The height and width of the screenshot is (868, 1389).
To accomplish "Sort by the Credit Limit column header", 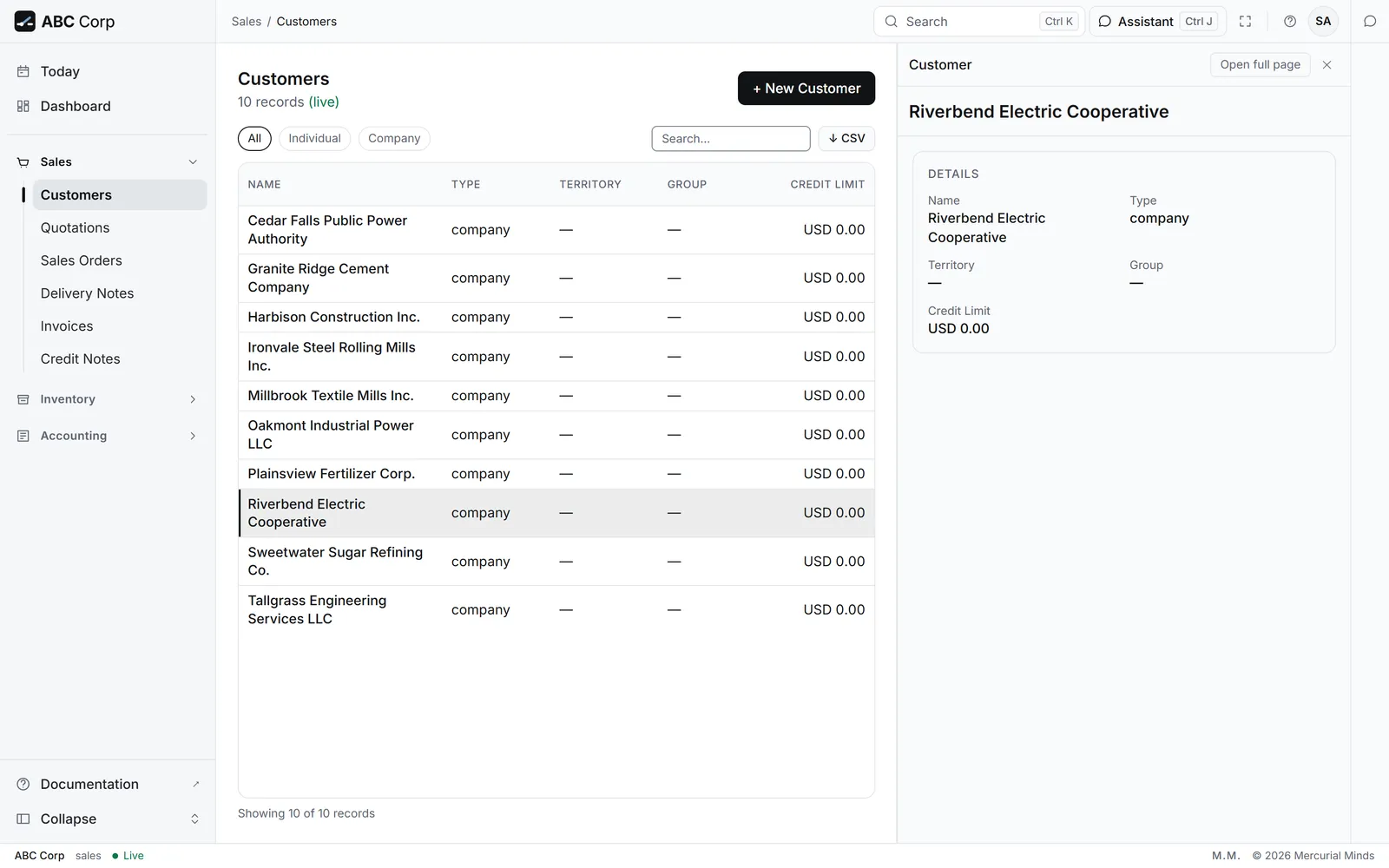I will point(827,184).
